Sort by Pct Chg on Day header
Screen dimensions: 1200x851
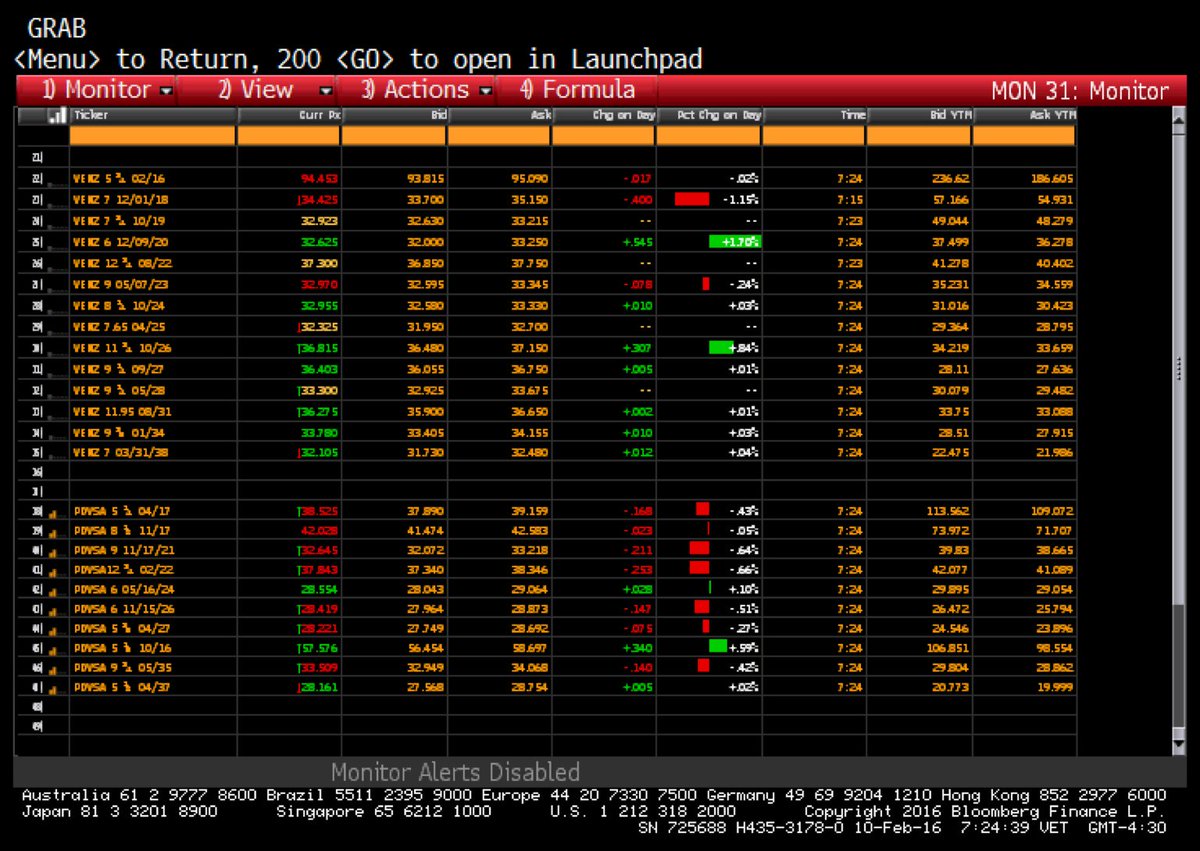tap(709, 116)
